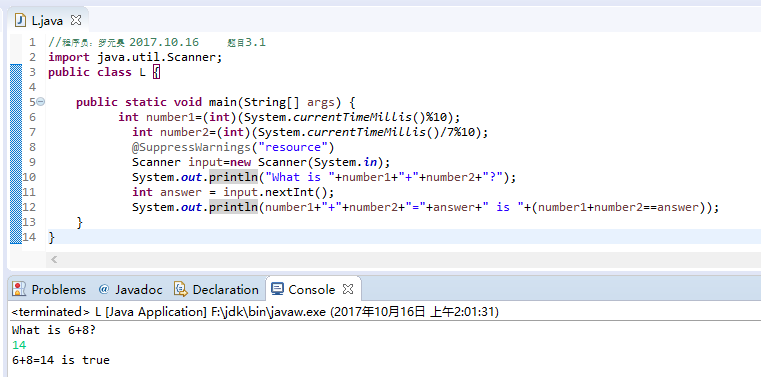The width and height of the screenshot is (761, 377).
Task: Click the editor horizontal scroll left arrow
Action: (54, 260)
